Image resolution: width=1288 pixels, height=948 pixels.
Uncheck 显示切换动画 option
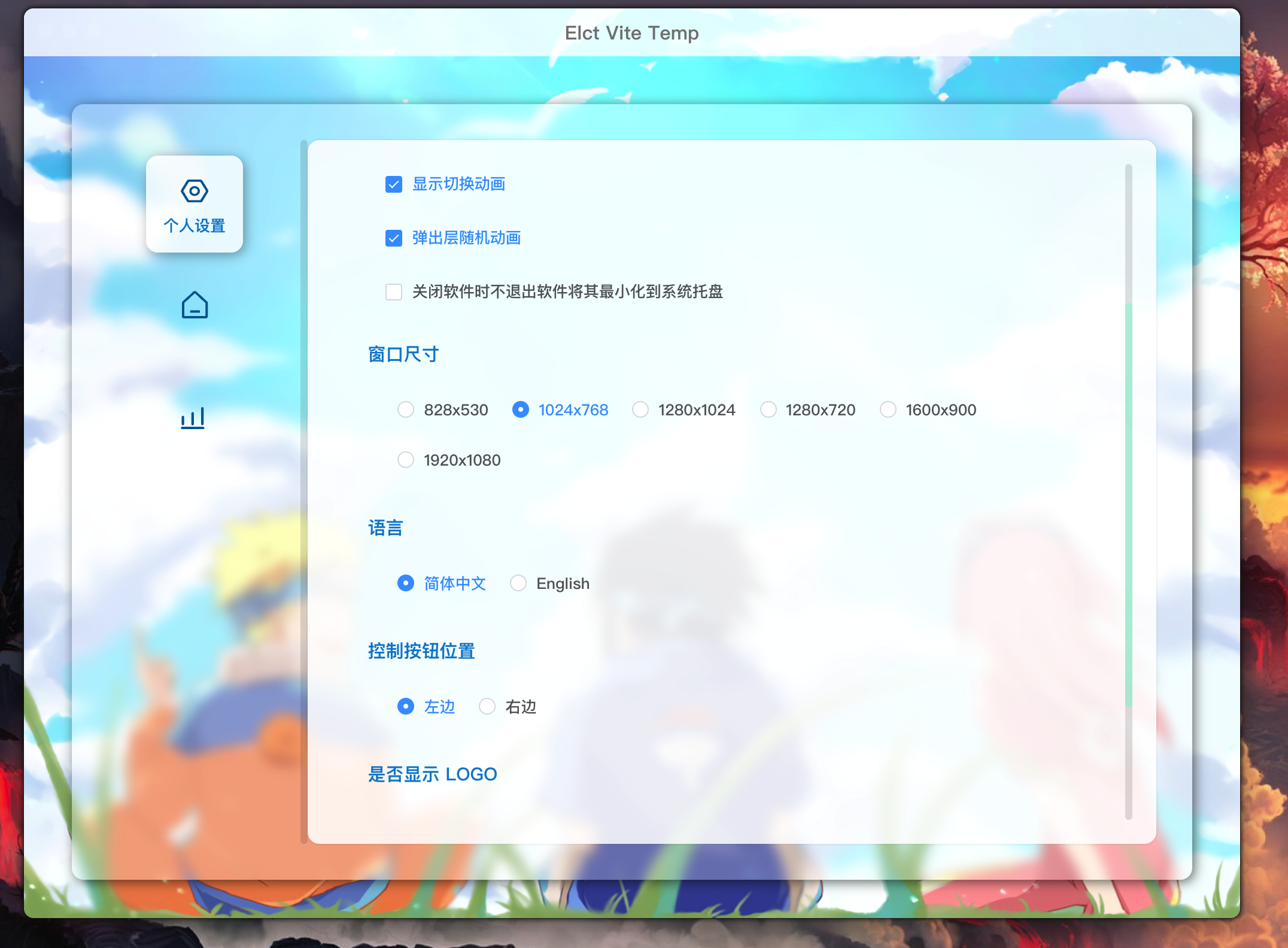click(393, 184)
